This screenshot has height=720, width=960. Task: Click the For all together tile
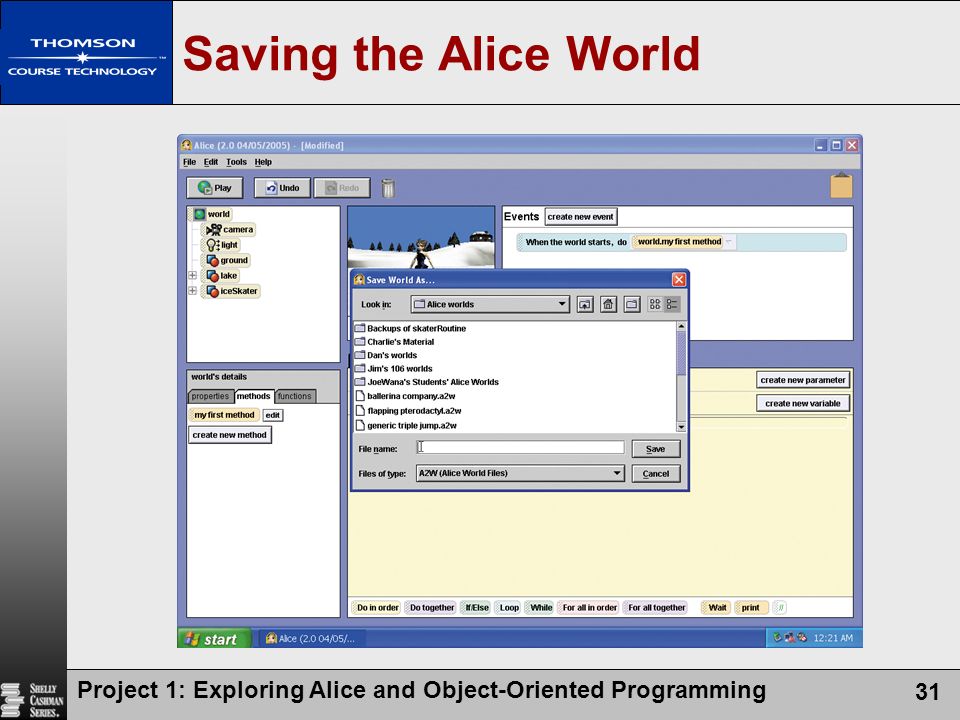(656, 608)
